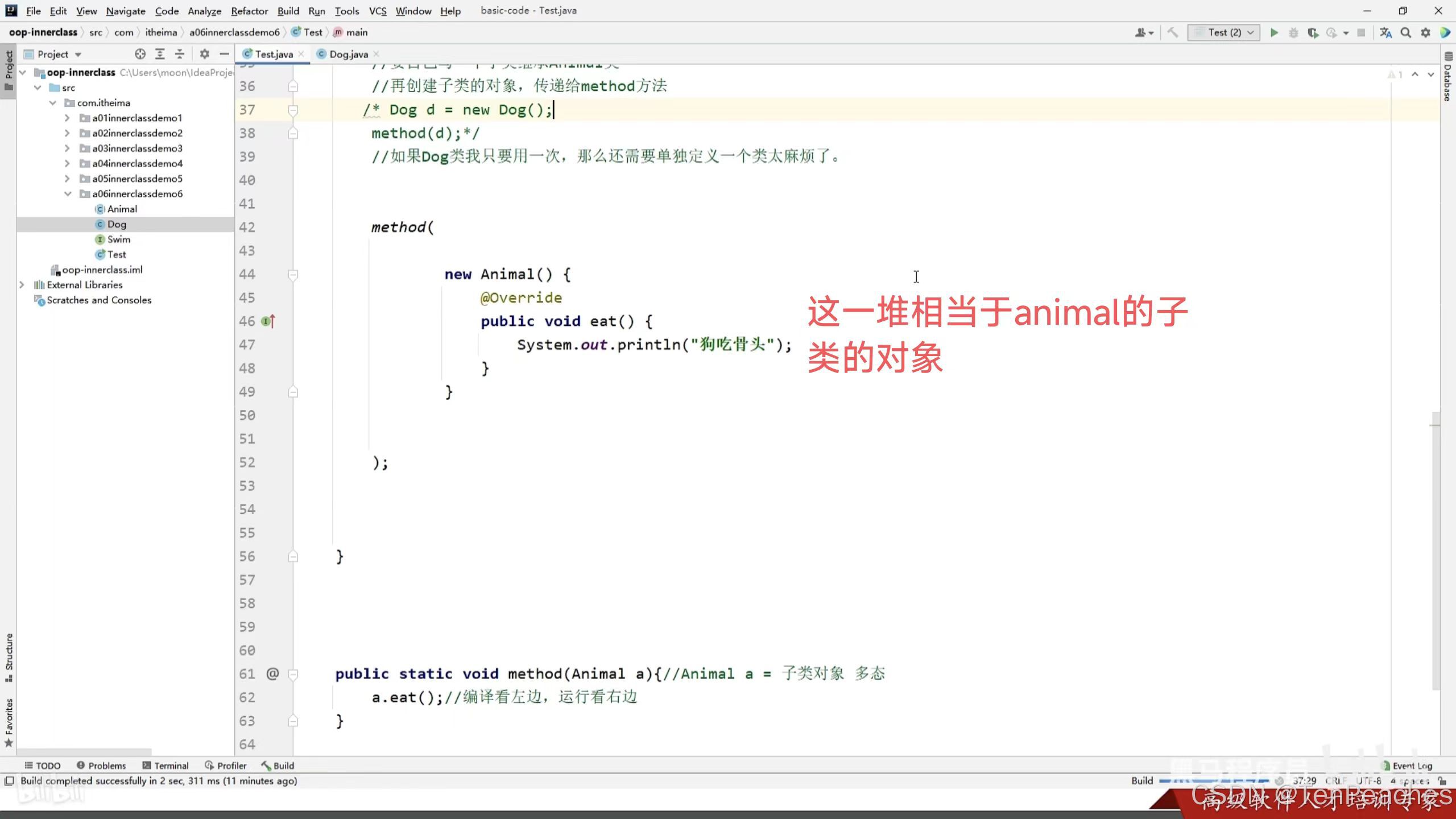This screenshot has width=1456, height=819.
Task: Click the Debug bug icon
Action: coord(1293,33)
